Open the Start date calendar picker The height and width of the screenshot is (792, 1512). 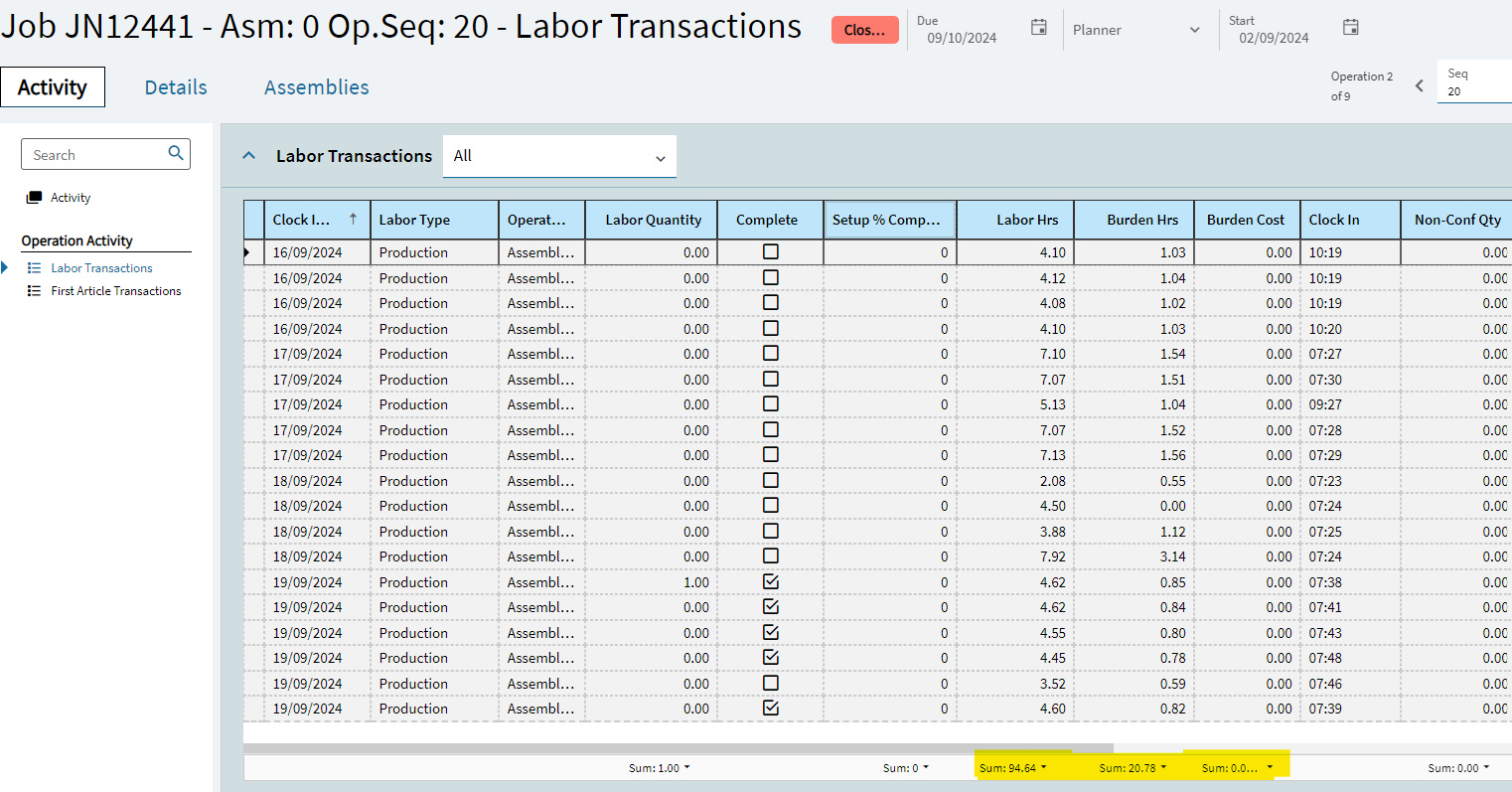pyautogui.click(x=1350, y=28)
